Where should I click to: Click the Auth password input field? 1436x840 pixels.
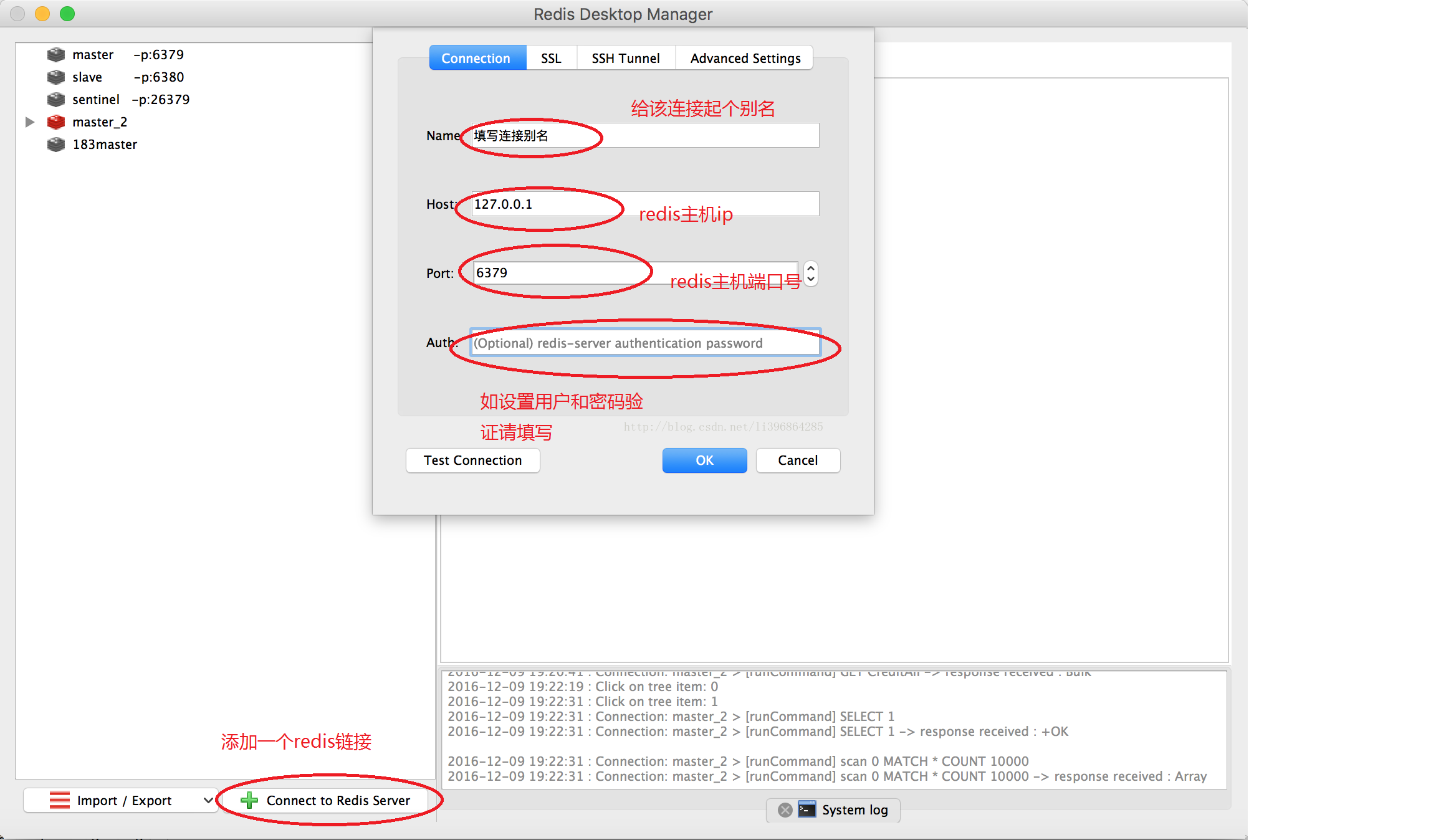pyautogui.click(x=645, y=343)
